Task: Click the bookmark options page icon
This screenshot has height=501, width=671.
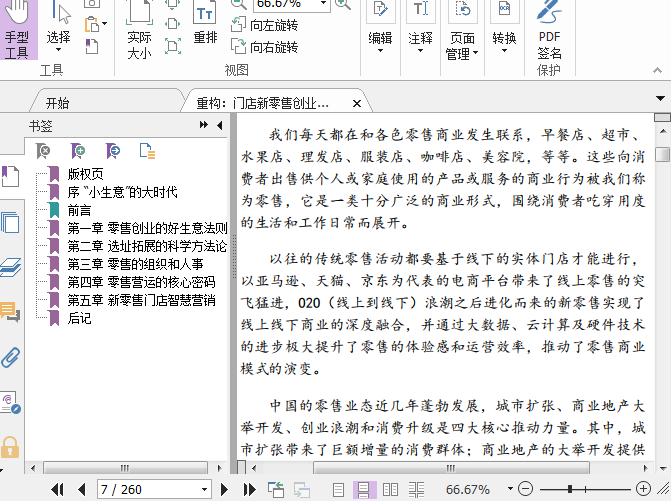Action: (147, 151)
